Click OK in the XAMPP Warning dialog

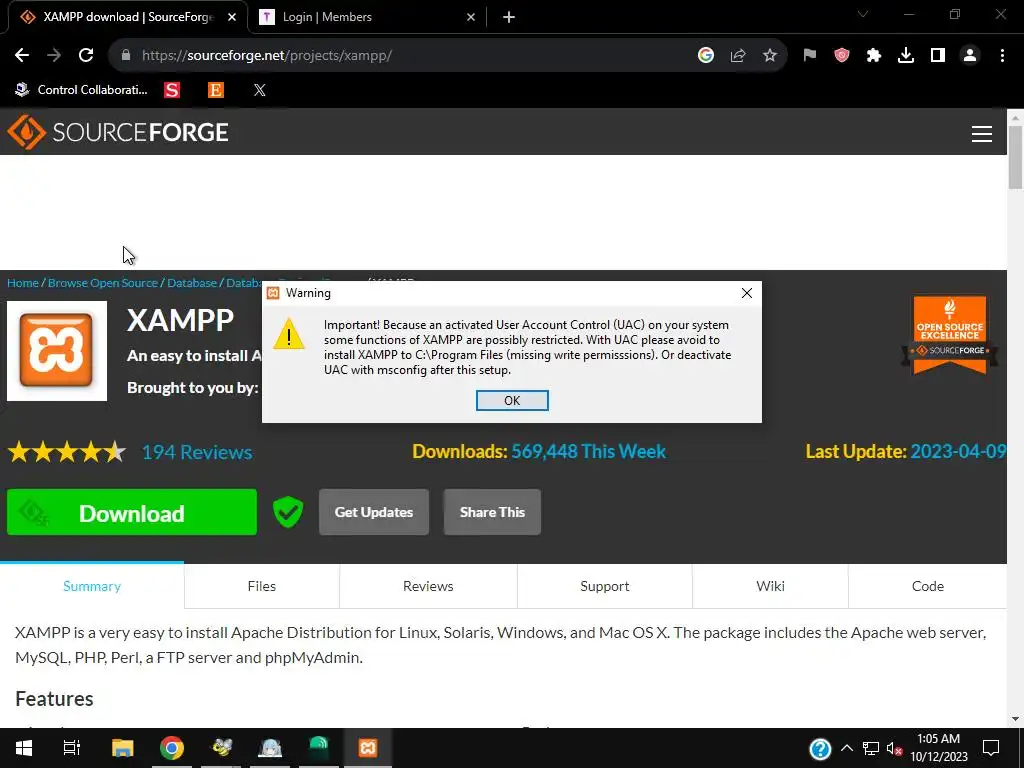click(x=512, y=400)
